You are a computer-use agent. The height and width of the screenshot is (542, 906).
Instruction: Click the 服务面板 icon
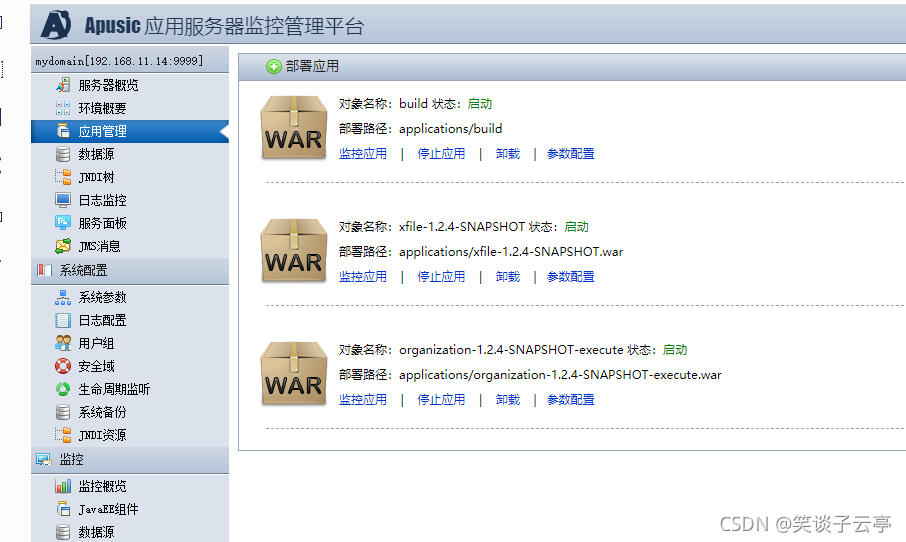[63, 223]
